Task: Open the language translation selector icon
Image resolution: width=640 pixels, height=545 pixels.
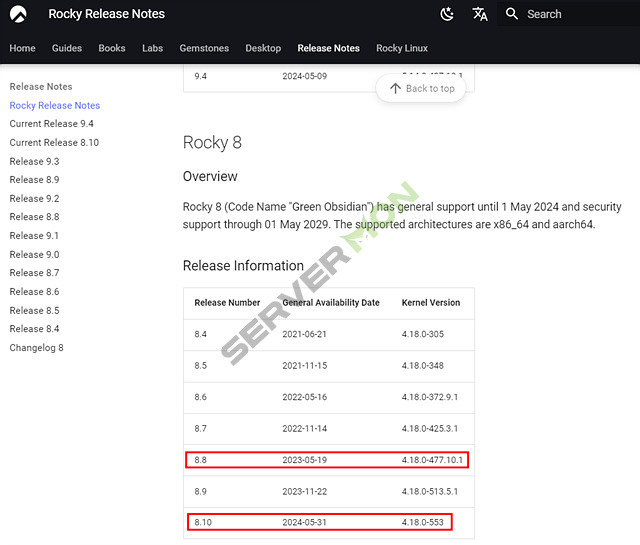Action: (x=480, y=14)
